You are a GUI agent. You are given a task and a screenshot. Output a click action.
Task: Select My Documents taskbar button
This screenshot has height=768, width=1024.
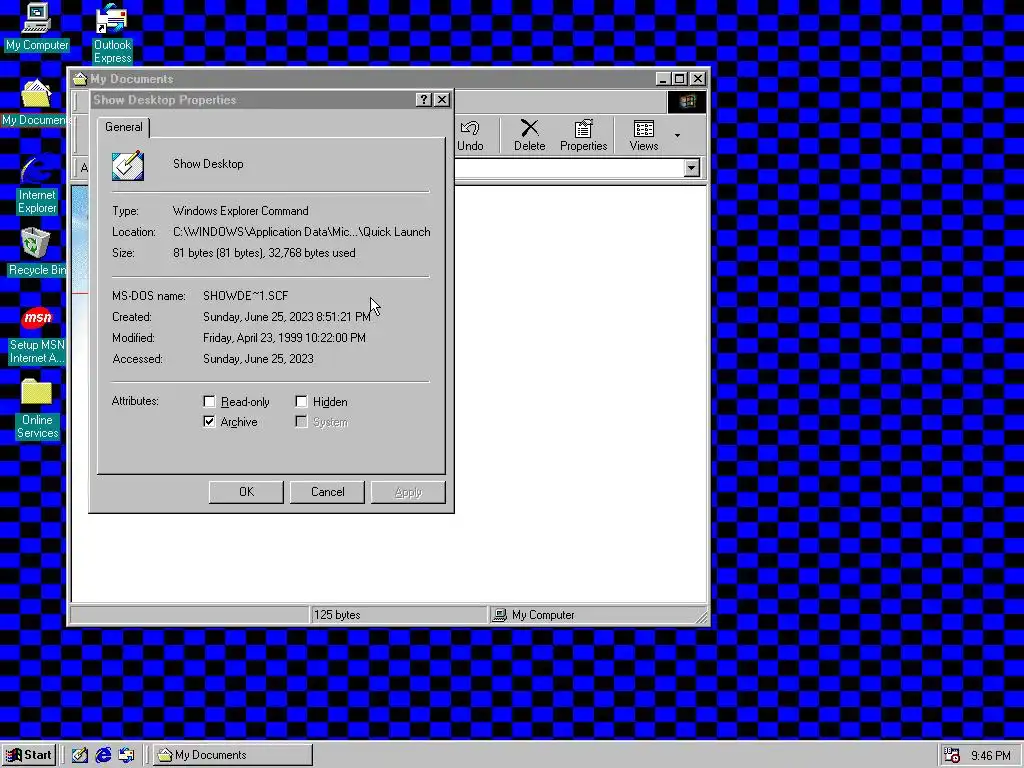[x=233, y=755]
